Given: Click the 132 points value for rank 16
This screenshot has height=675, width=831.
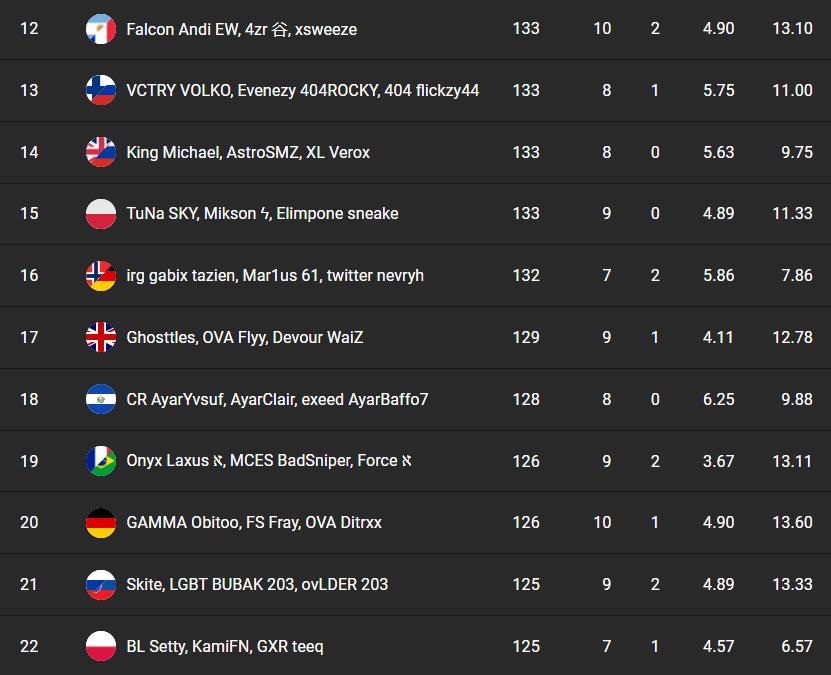Looking at the screenshot, I should 526,275.
